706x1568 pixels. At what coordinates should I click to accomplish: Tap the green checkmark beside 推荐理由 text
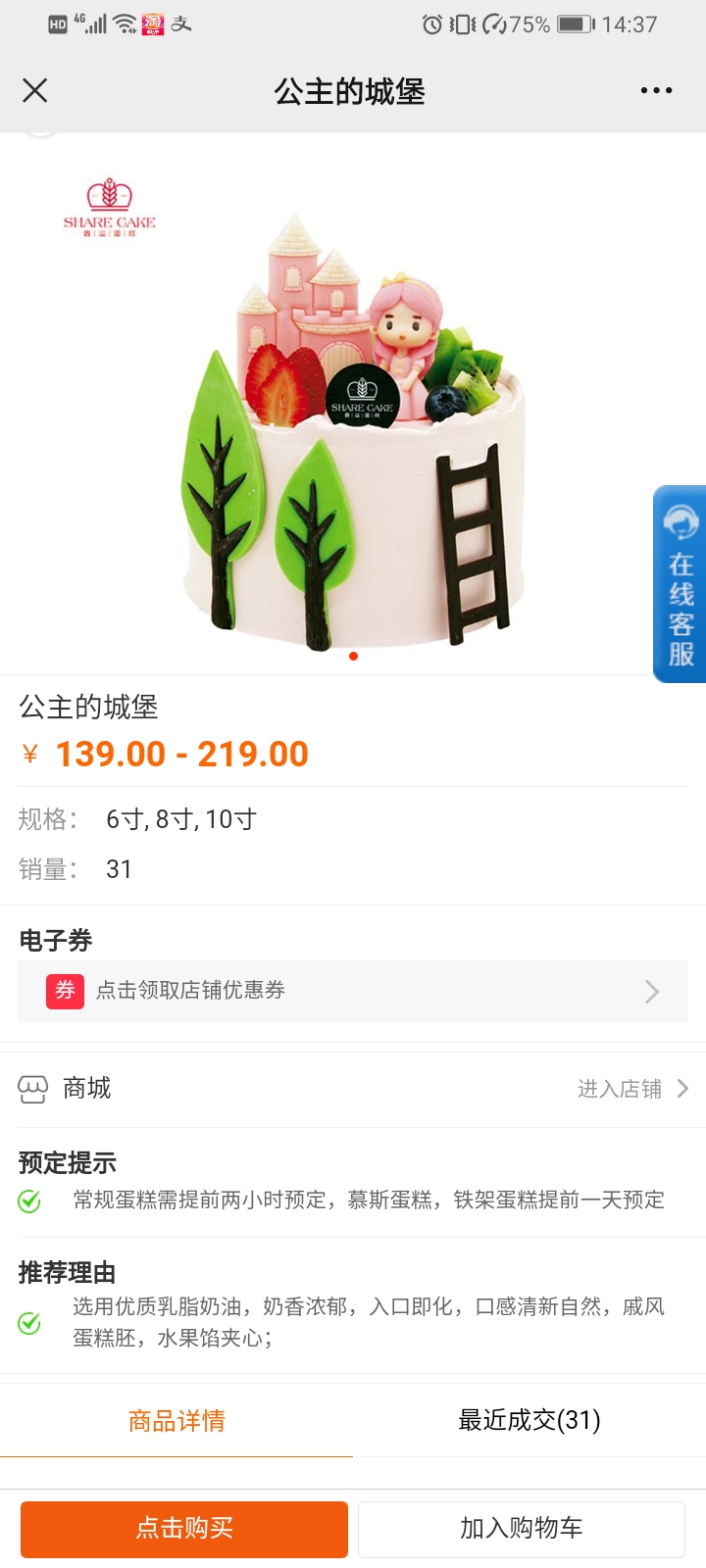click(29, 1323)
